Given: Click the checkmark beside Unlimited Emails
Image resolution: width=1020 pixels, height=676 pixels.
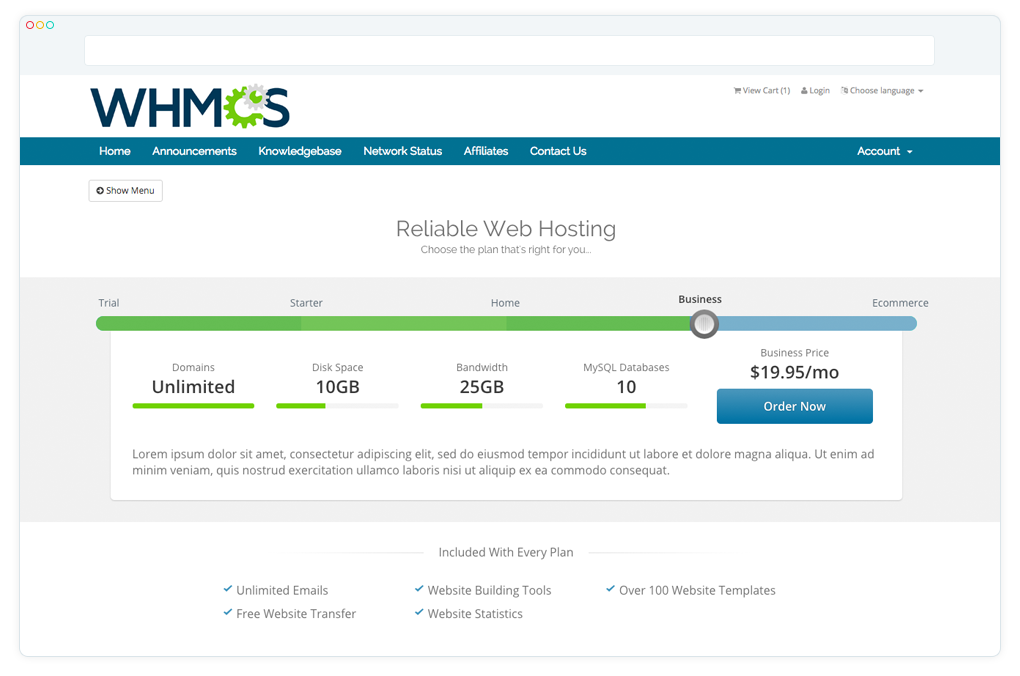Looking at the screenshot, I should click(x=228, y=589).
